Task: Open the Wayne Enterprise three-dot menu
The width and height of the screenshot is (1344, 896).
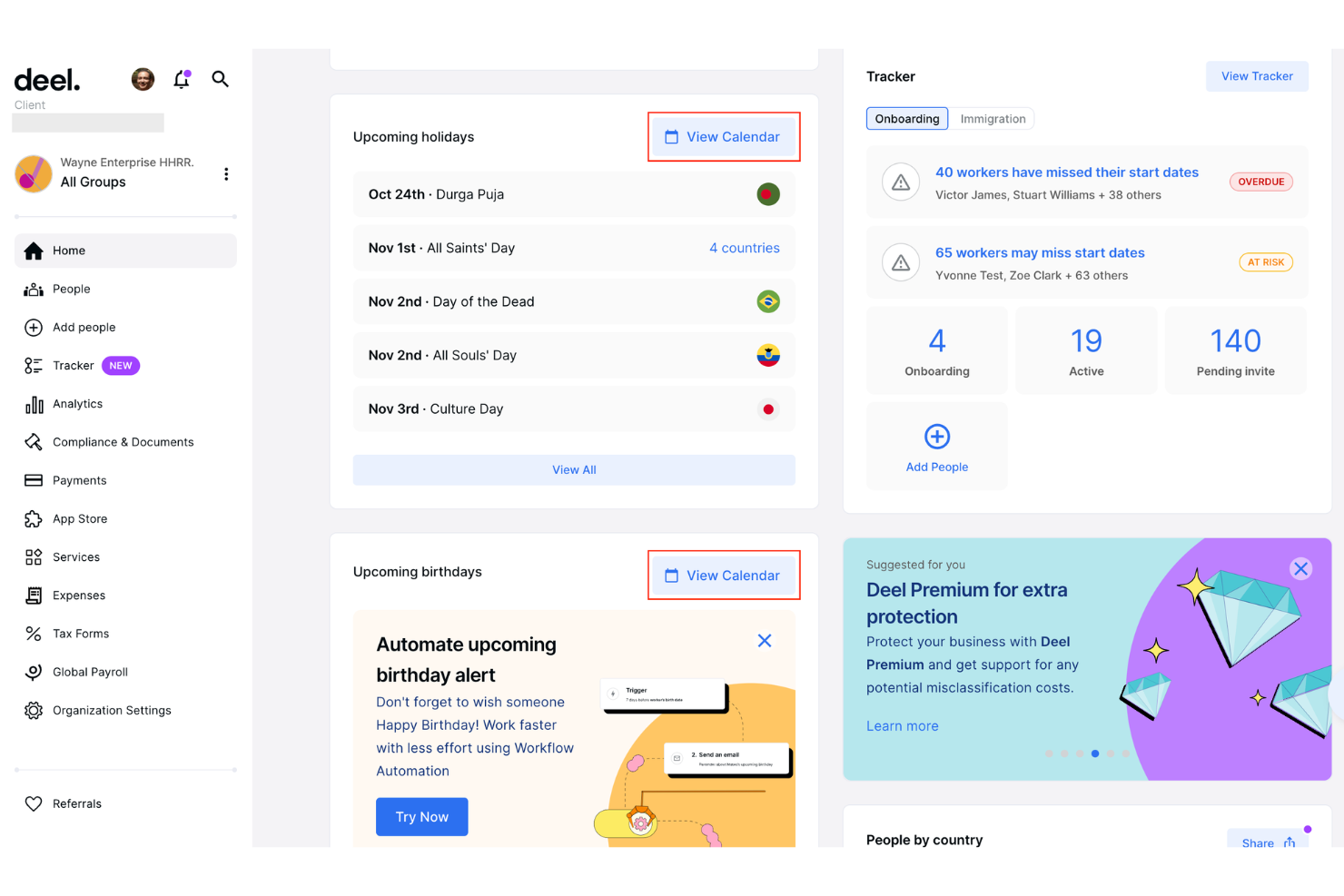Action: coord(226,173)
